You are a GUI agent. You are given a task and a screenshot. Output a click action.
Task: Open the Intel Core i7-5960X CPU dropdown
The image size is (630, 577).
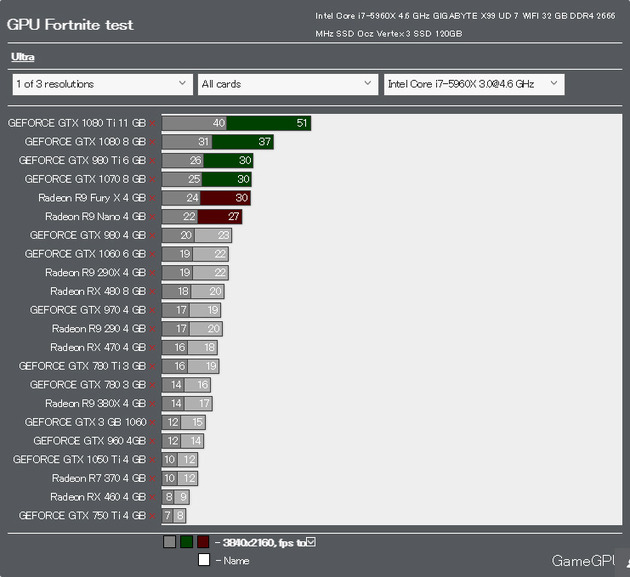click(473, 84)
